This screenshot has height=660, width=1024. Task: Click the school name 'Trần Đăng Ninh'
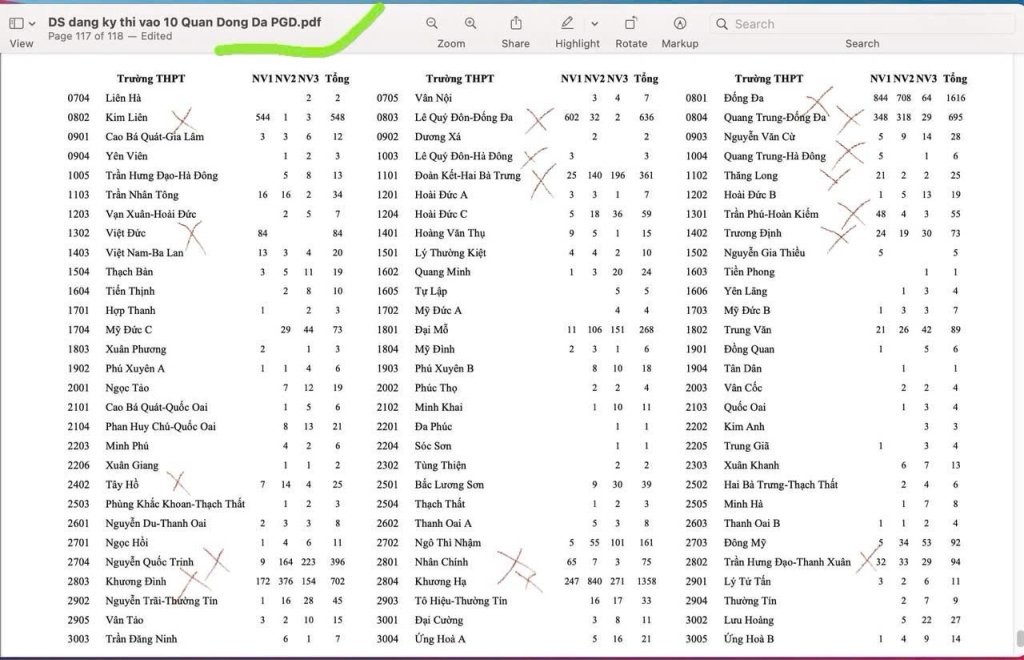(141, 639)
